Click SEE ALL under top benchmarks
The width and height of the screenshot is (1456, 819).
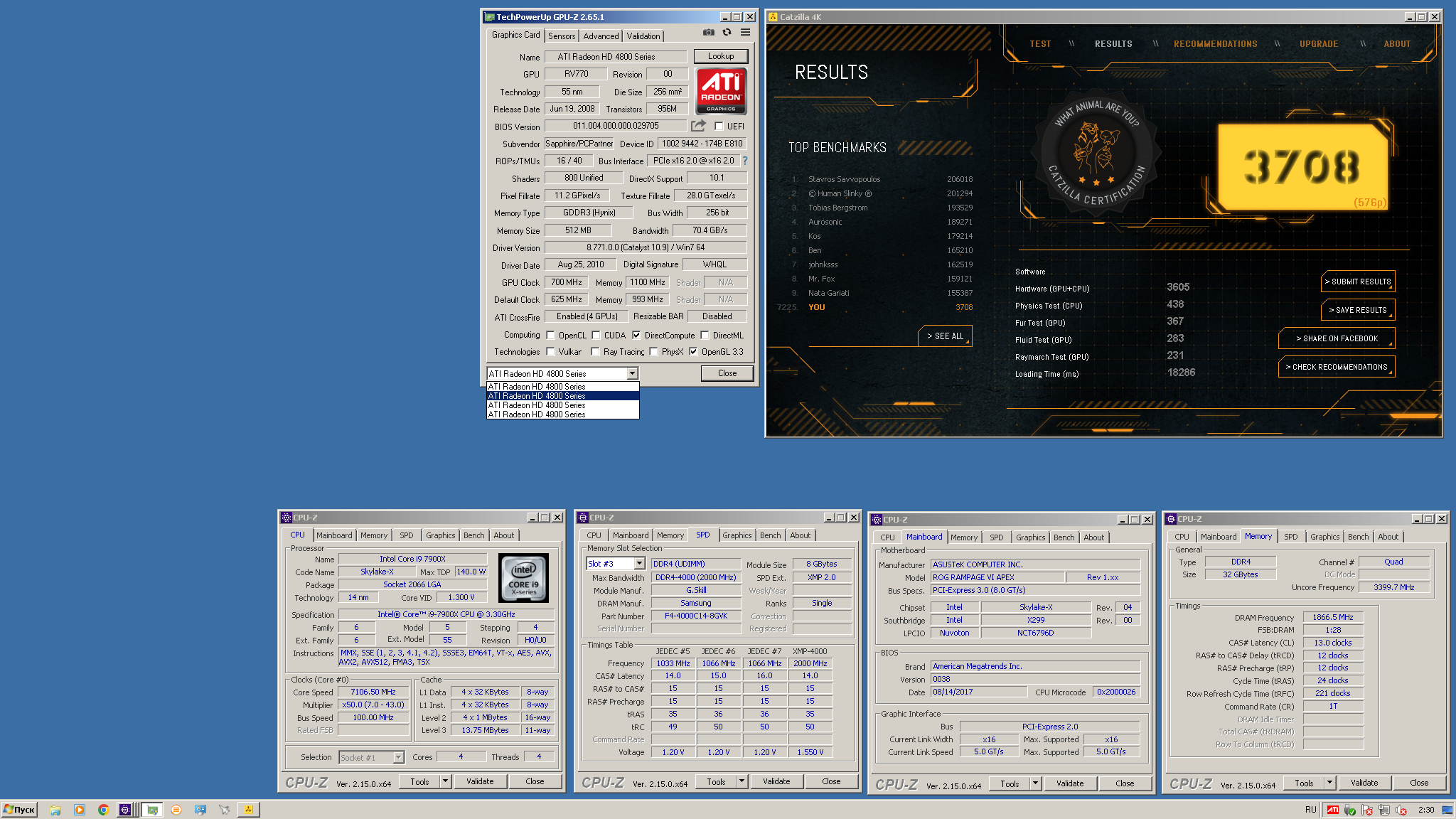click(x=945, y=336)
